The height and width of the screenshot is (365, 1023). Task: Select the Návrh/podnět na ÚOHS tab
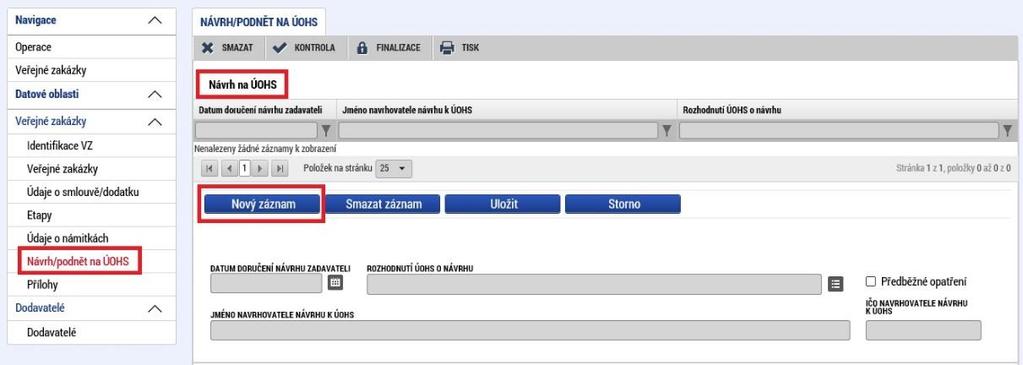(x=260, y=22)
